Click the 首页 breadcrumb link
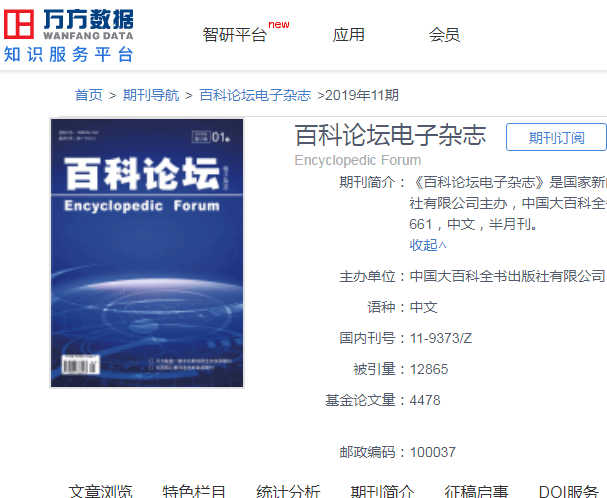This screenshot has height=498, width=607. tap(88, 95)
